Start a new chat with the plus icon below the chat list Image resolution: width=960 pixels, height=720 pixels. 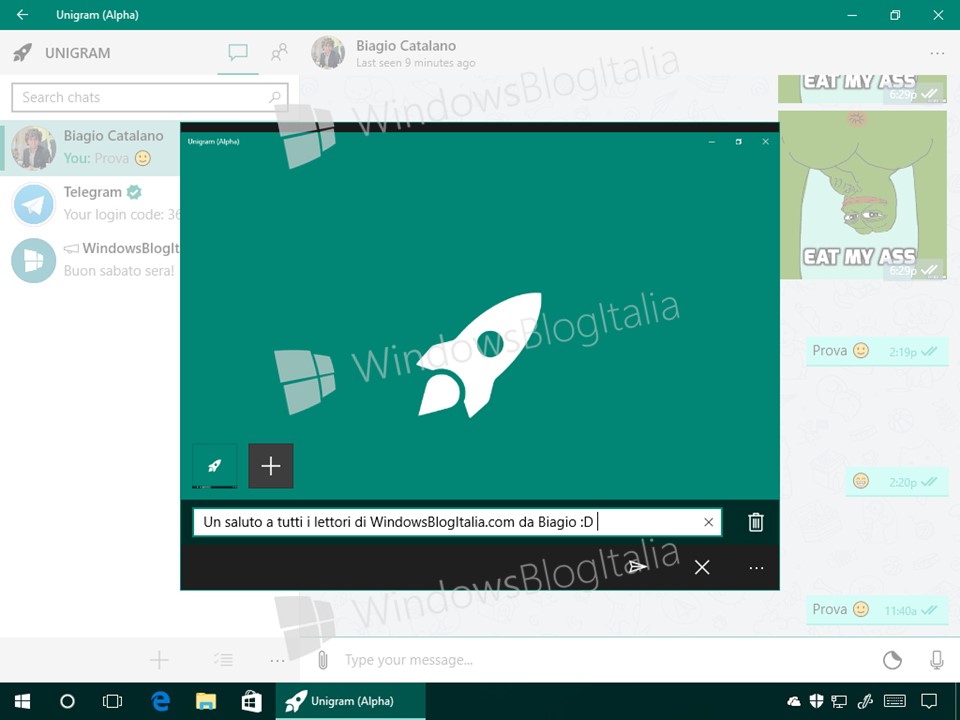(x=159, y=659)
